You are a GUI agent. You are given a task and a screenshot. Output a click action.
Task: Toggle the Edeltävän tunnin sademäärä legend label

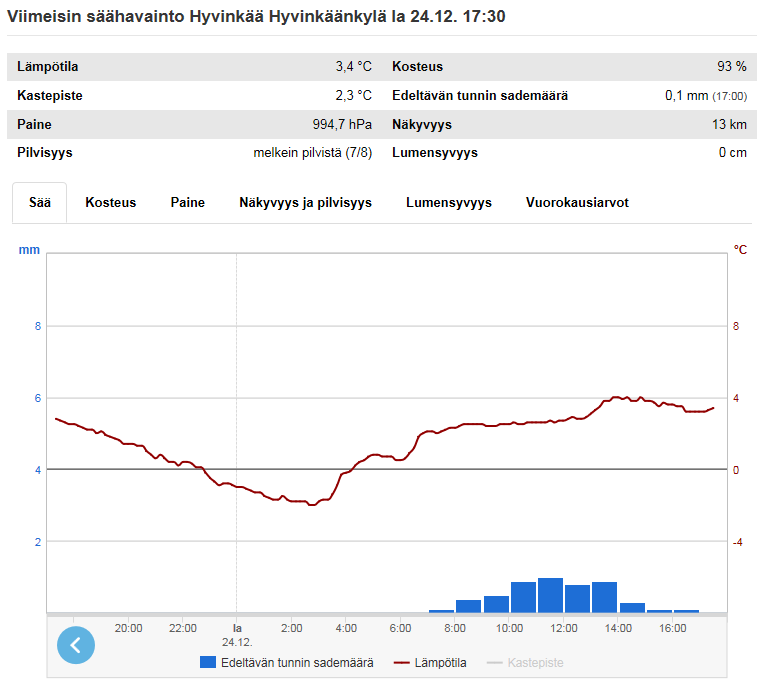tap(297, 662)
